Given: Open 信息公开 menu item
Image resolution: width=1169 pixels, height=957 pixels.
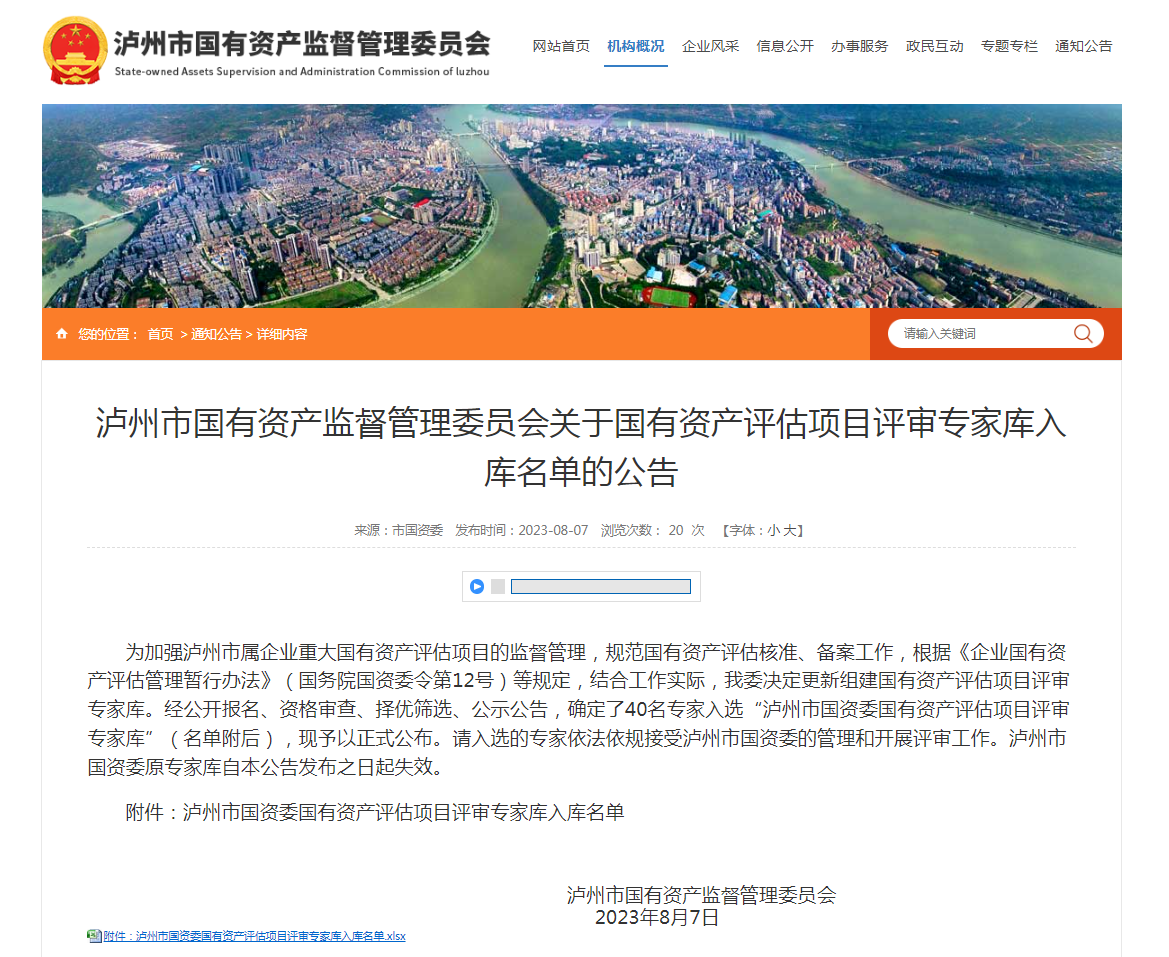Looking at the screenshot, I should 784,46.
